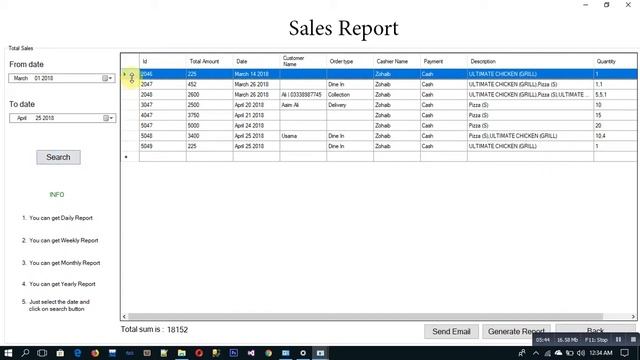Open Google Chrome from the taskbar

click(268, 353)
